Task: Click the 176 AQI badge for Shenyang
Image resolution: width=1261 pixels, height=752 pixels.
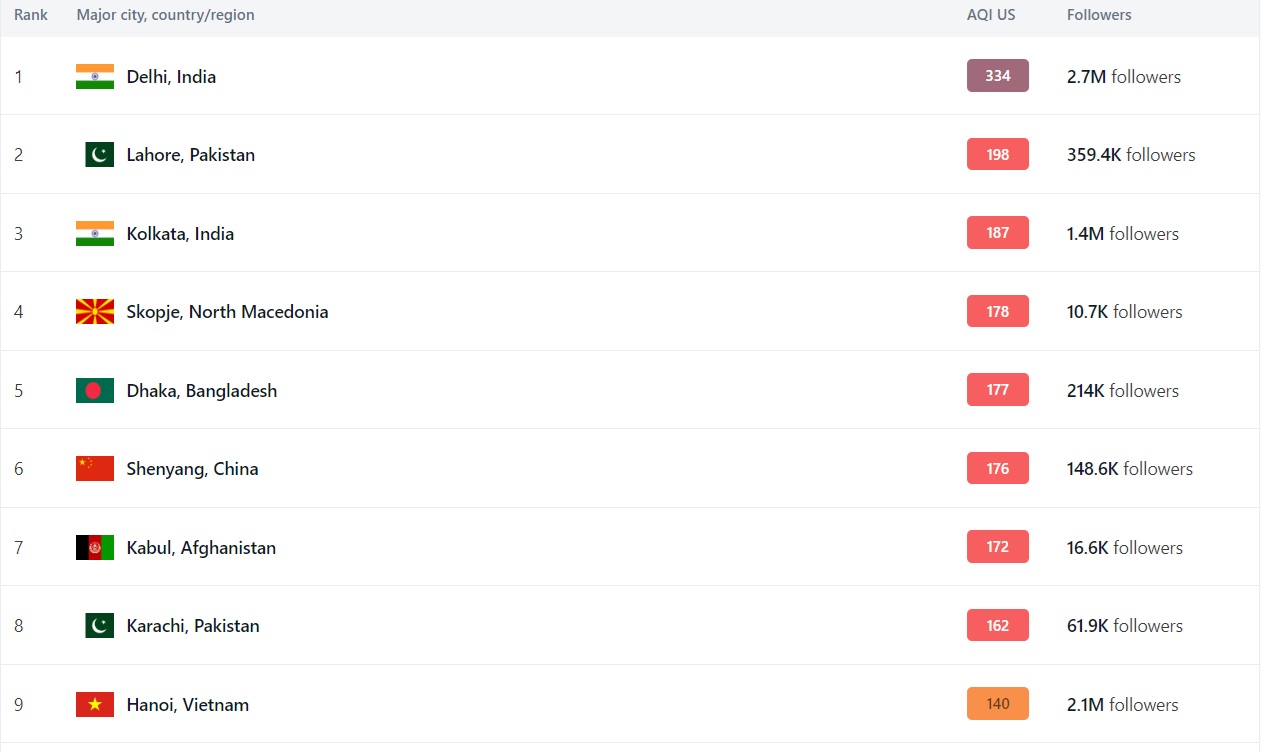Action: [998, 468]
